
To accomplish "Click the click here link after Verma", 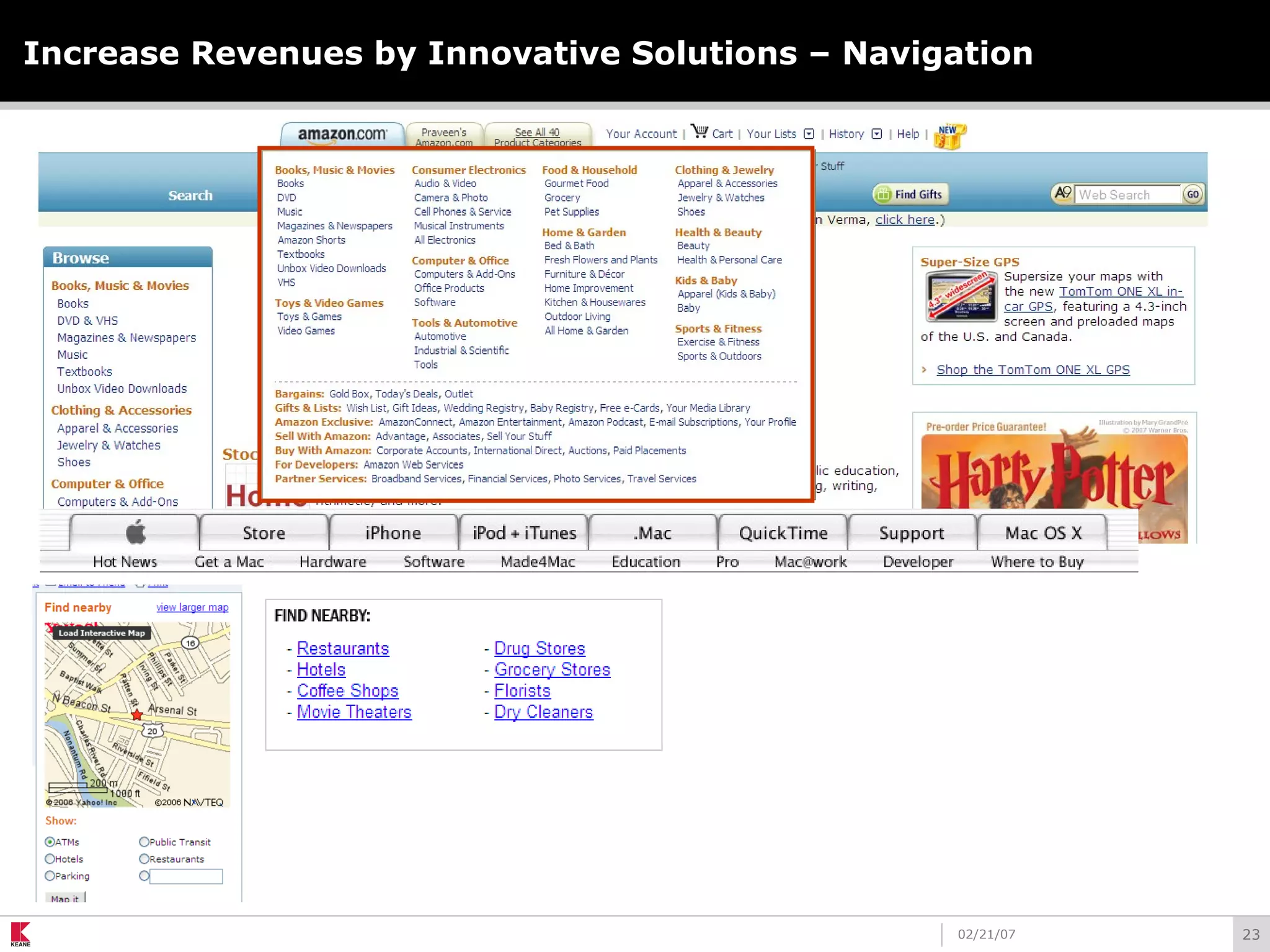I will point(905,219).
